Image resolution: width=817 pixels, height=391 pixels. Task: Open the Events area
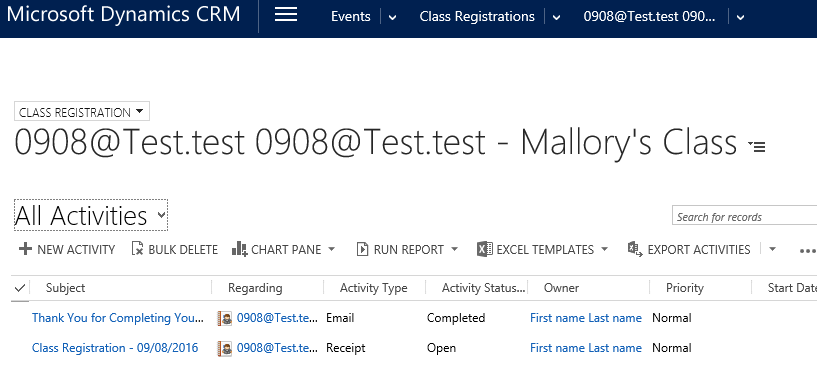[351, 17]
